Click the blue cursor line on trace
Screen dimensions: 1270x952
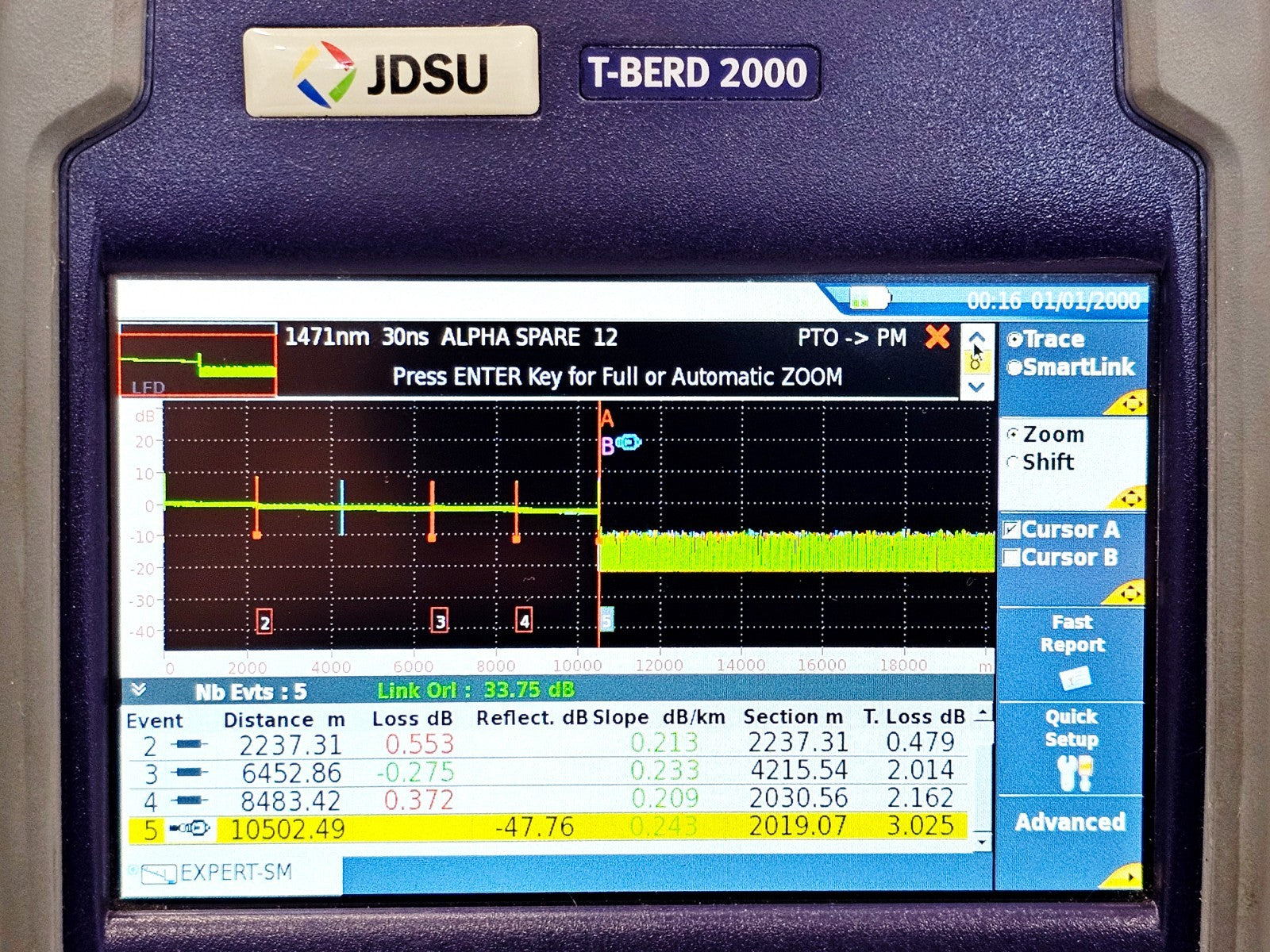click(x=342, y=507)
